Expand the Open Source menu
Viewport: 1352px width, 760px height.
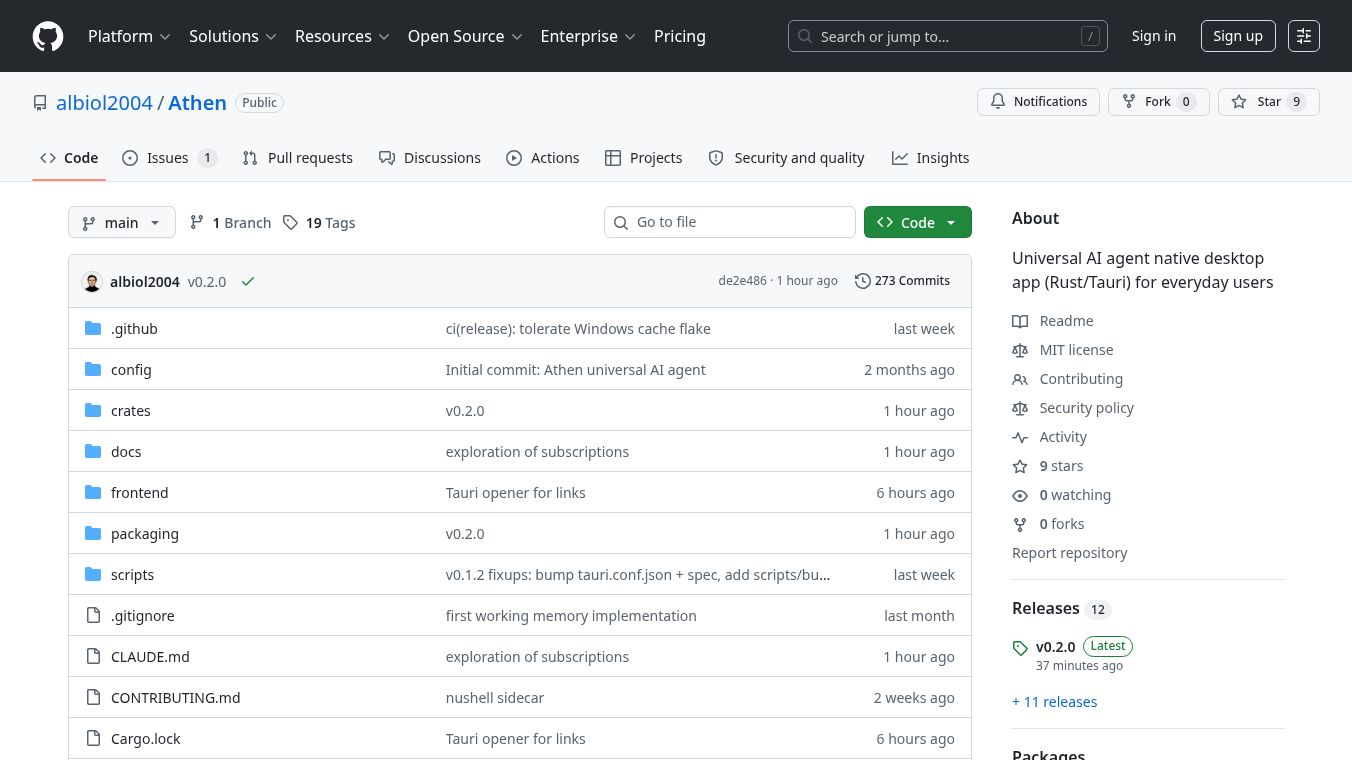[x=465, y=36]
